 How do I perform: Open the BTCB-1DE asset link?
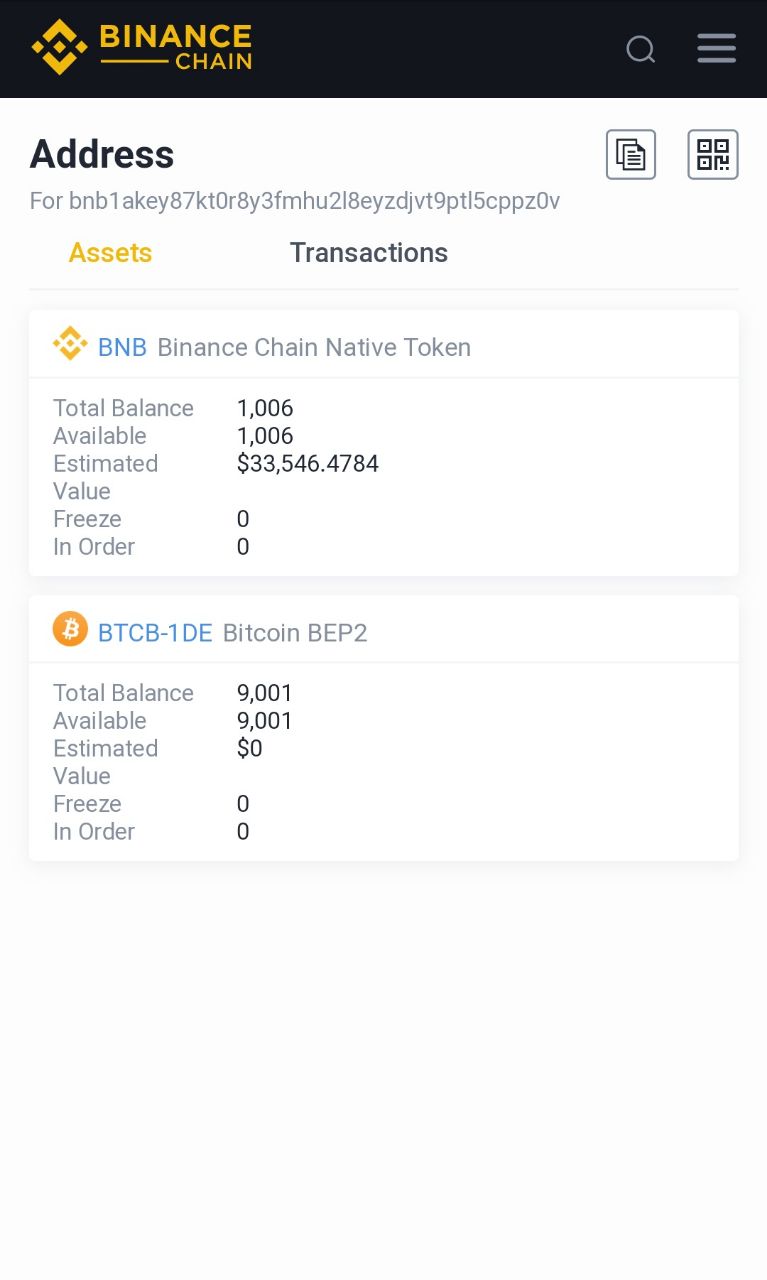(155, 633)
